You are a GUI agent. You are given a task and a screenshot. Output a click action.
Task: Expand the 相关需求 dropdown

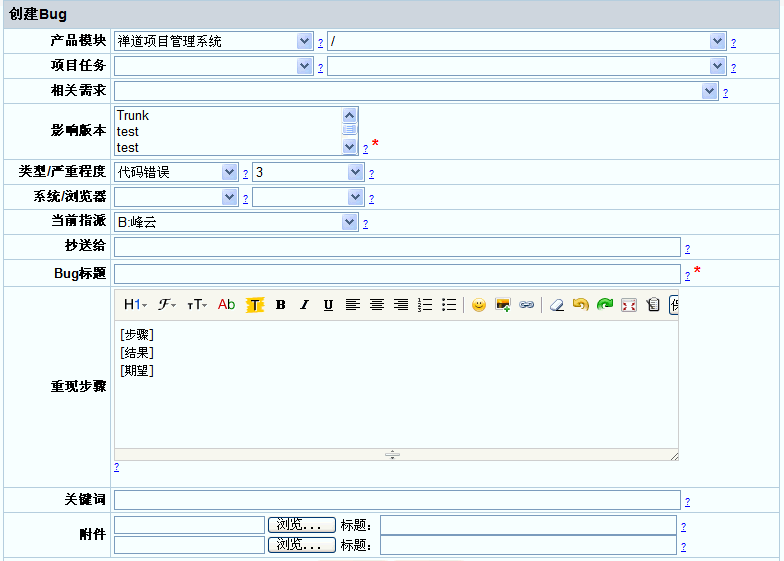(x=416, y=91)
